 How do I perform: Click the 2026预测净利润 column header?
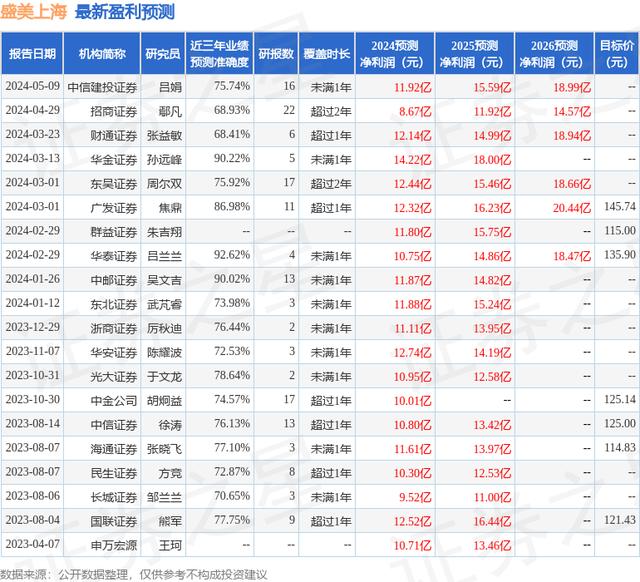coord(554,53)
